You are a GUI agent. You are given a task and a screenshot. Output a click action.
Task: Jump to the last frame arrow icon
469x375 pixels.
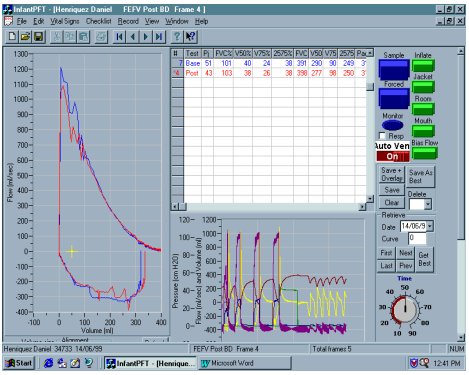point(159,37)
